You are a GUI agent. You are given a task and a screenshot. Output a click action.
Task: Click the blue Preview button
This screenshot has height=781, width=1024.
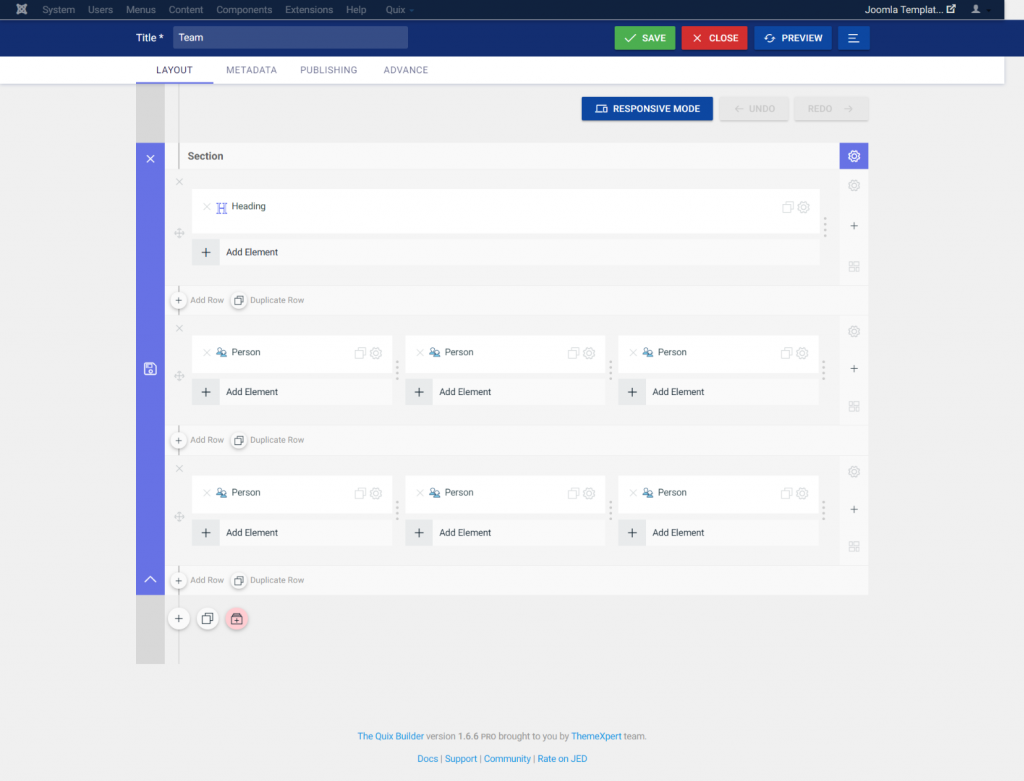tap(792, 37)
